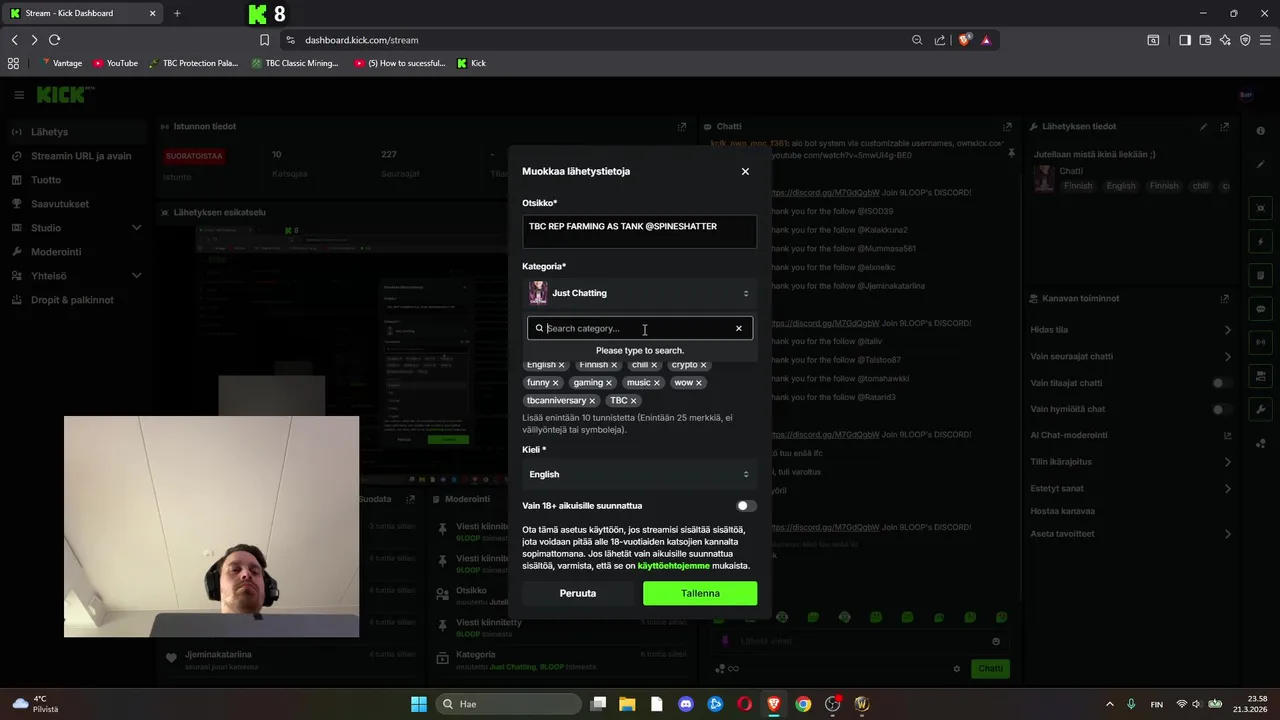Toggle Vain hymiöitä chat switch
Screen dimensions: 1280x720
click(1222, 410)
